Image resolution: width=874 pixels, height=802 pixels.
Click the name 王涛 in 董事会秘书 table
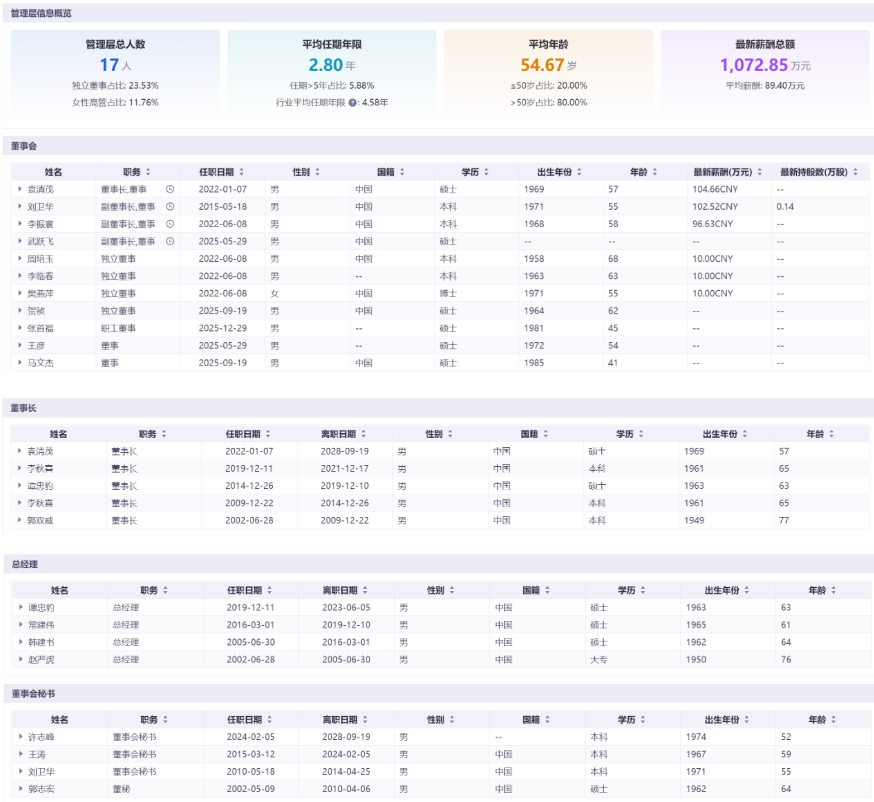point(37,754)
